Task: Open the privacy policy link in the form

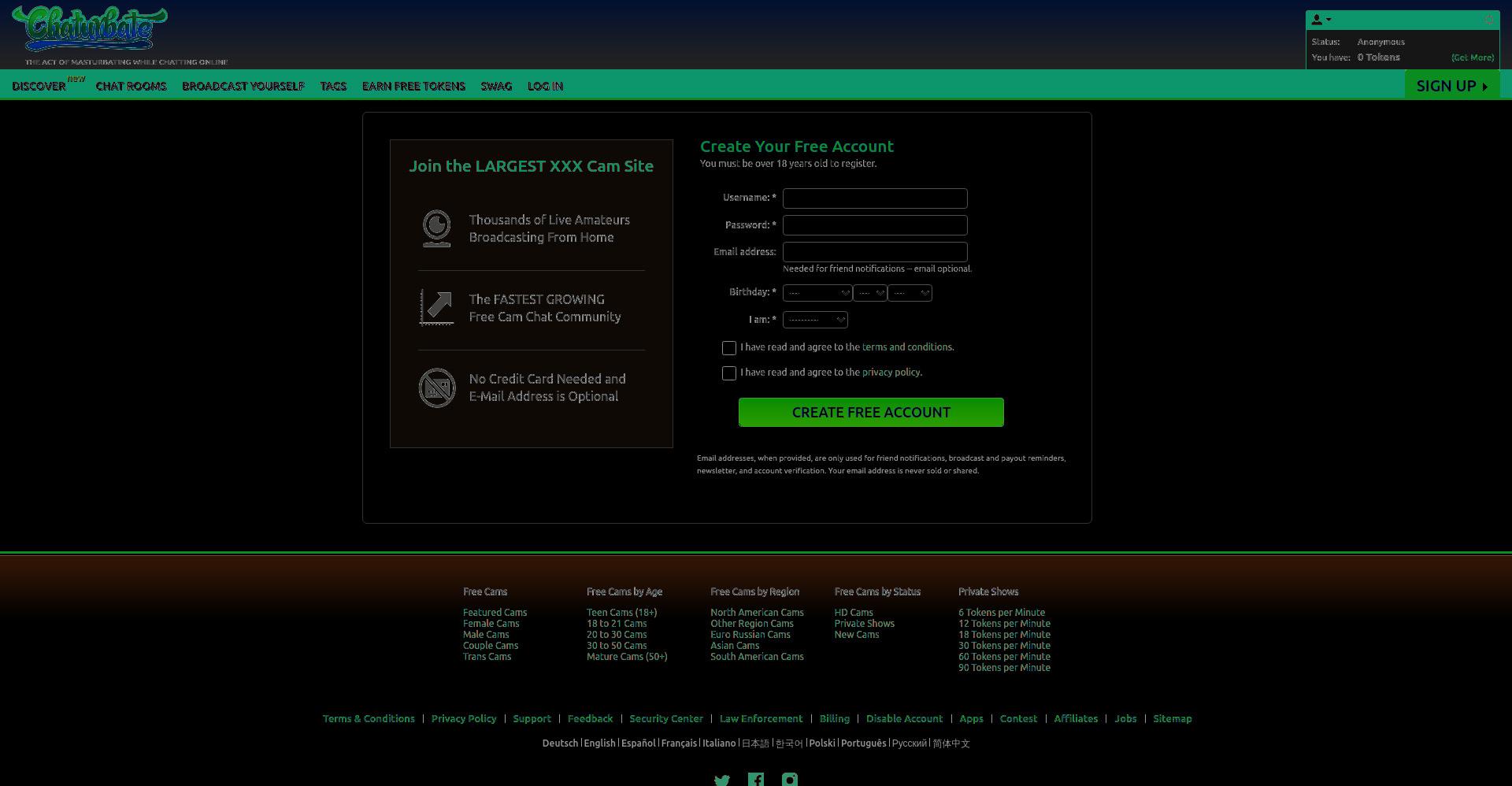Action: click(x=891, y=373)
